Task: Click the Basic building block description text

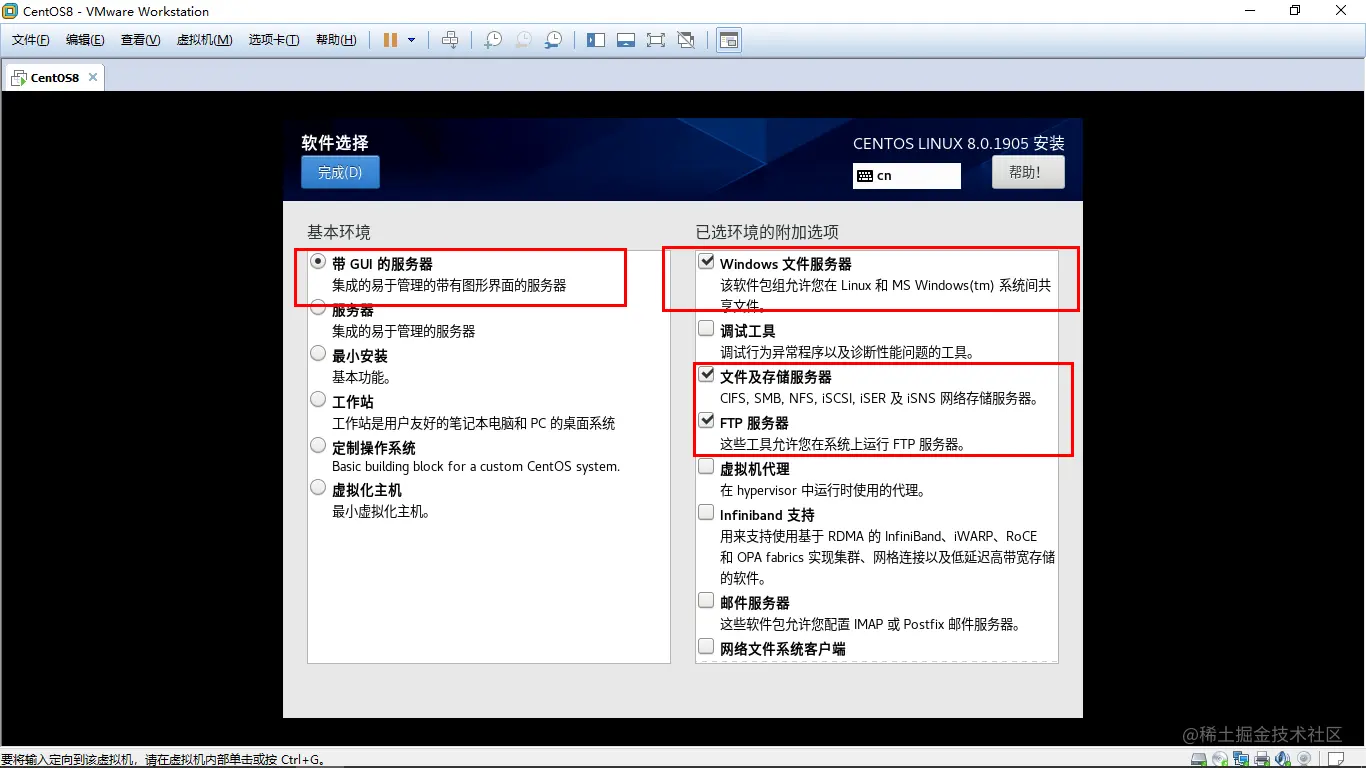Action: tap(476, 466)
